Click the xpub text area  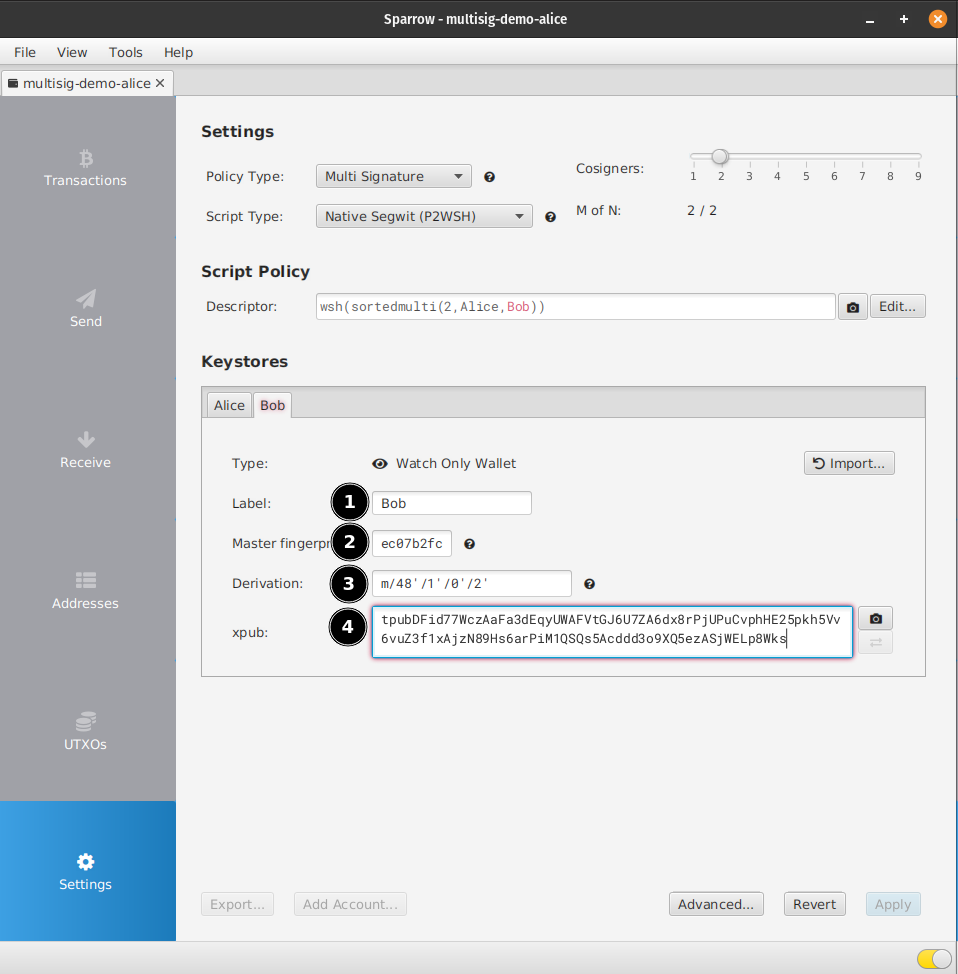click(612, 632)
